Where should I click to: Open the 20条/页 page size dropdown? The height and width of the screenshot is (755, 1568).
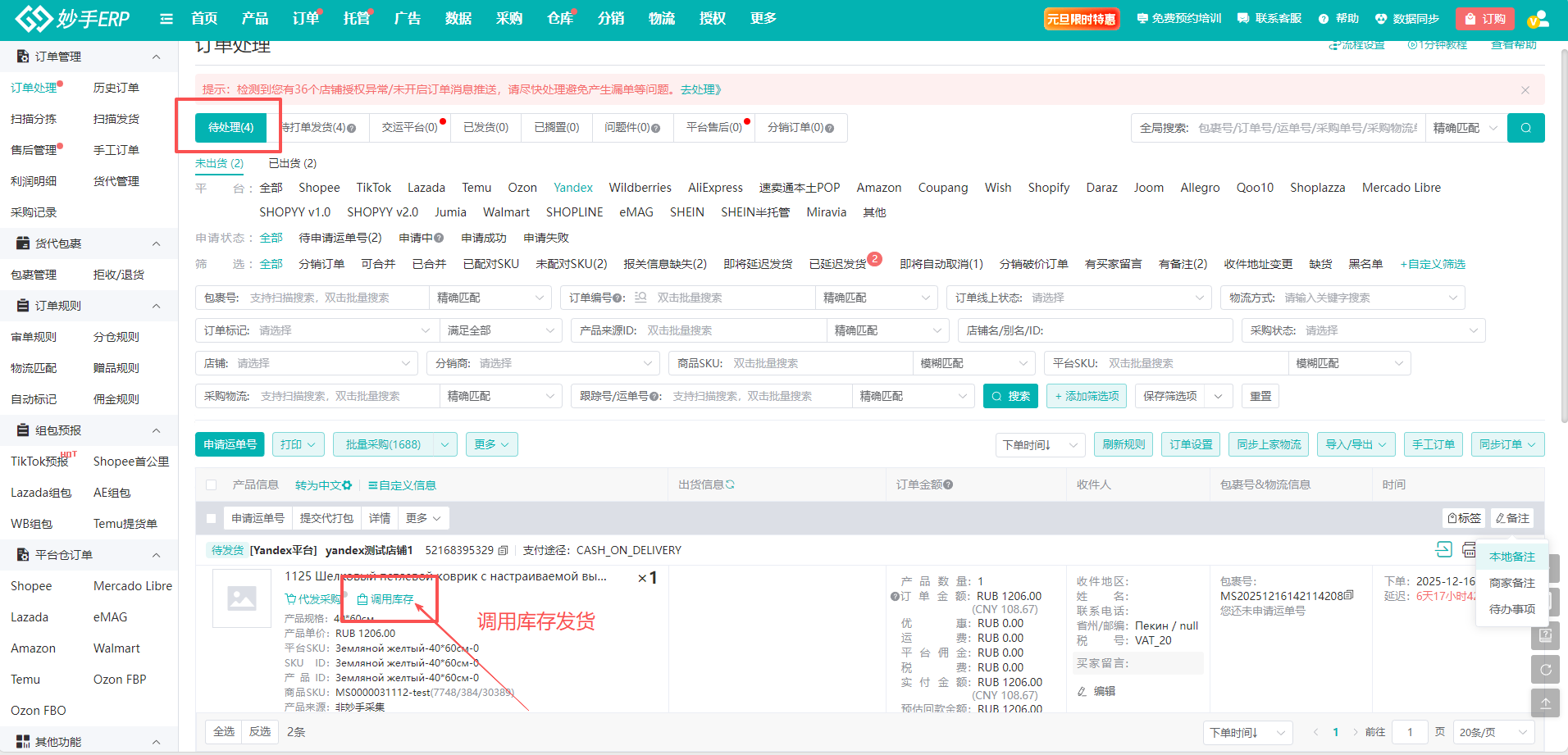pyautogui.click(x=1494, y=732)
